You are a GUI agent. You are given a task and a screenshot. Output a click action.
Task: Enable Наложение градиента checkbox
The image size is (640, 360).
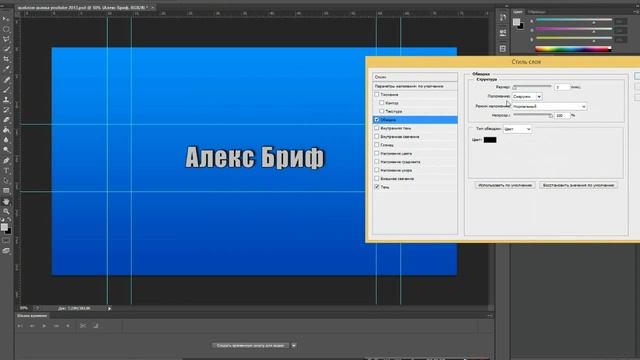click(x=377, y=162)
